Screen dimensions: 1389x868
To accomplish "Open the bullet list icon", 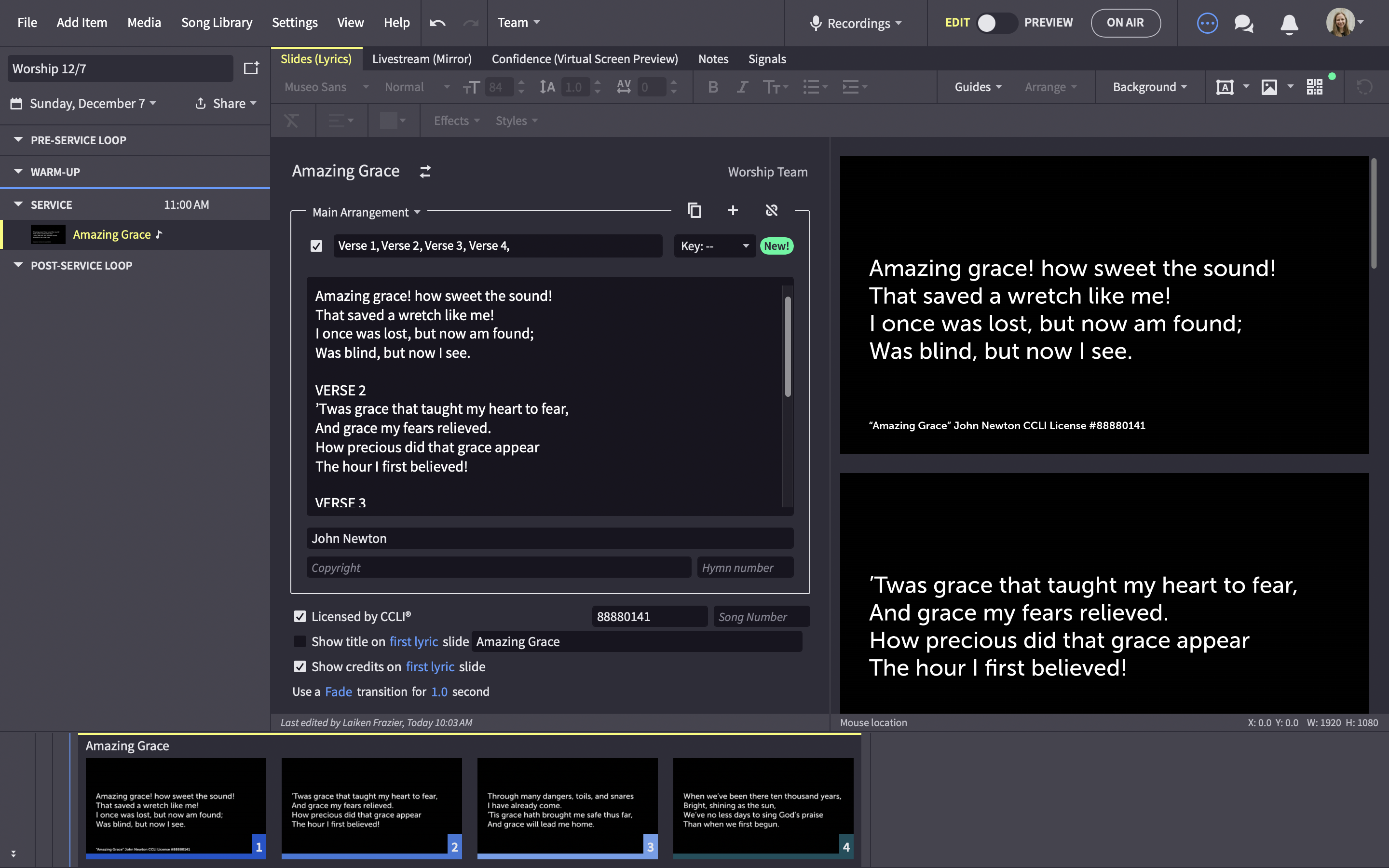I will [816, 87].
